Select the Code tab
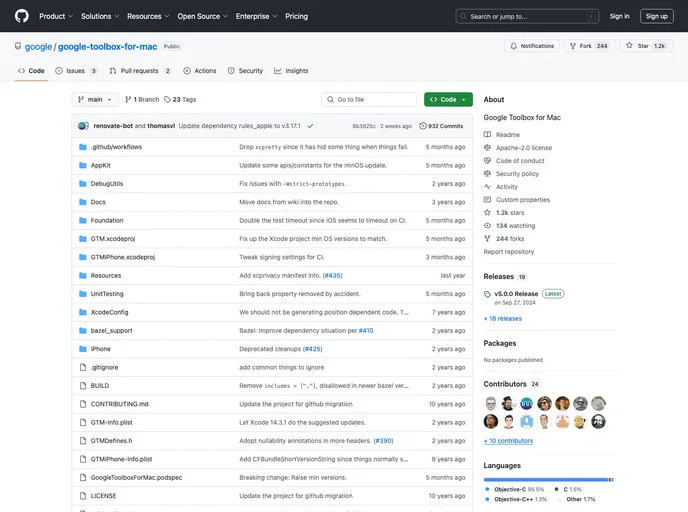Viewport: 688px width, 512px height. (x=31, y=71)
